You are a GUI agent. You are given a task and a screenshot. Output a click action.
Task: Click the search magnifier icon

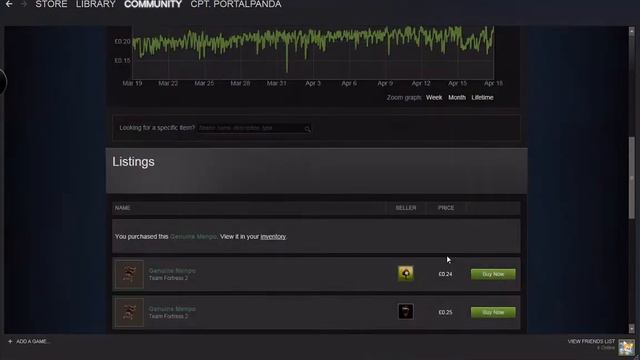[307, 129]
